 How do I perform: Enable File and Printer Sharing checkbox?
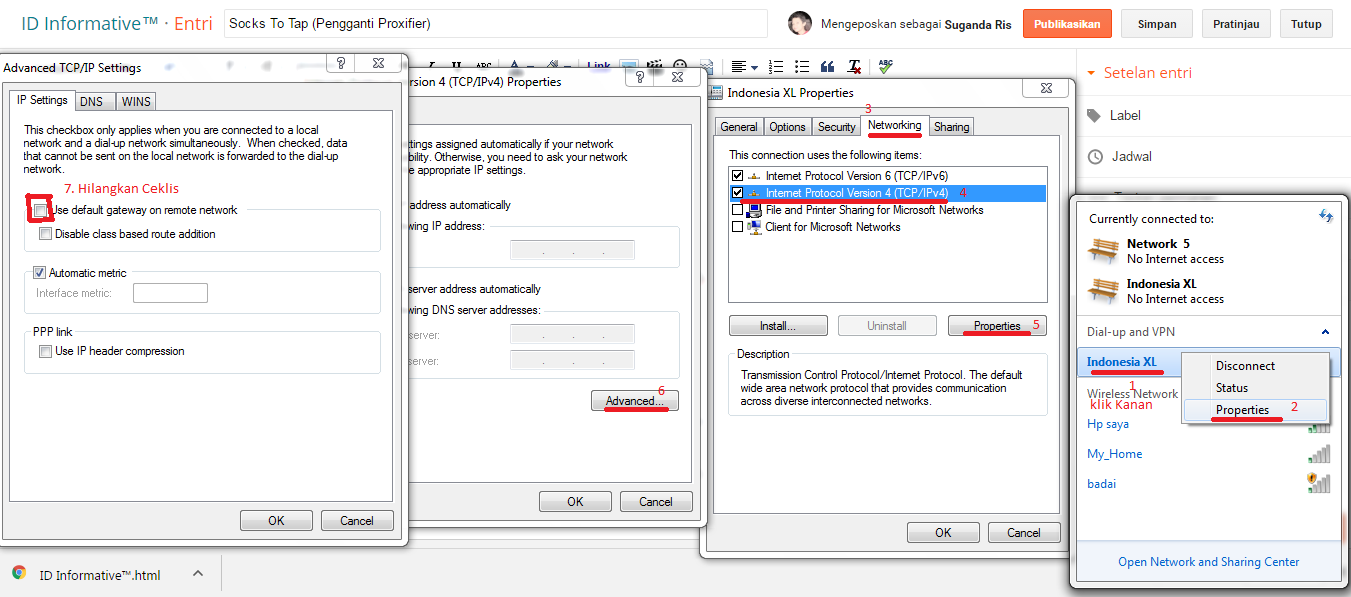pos(738,210)
